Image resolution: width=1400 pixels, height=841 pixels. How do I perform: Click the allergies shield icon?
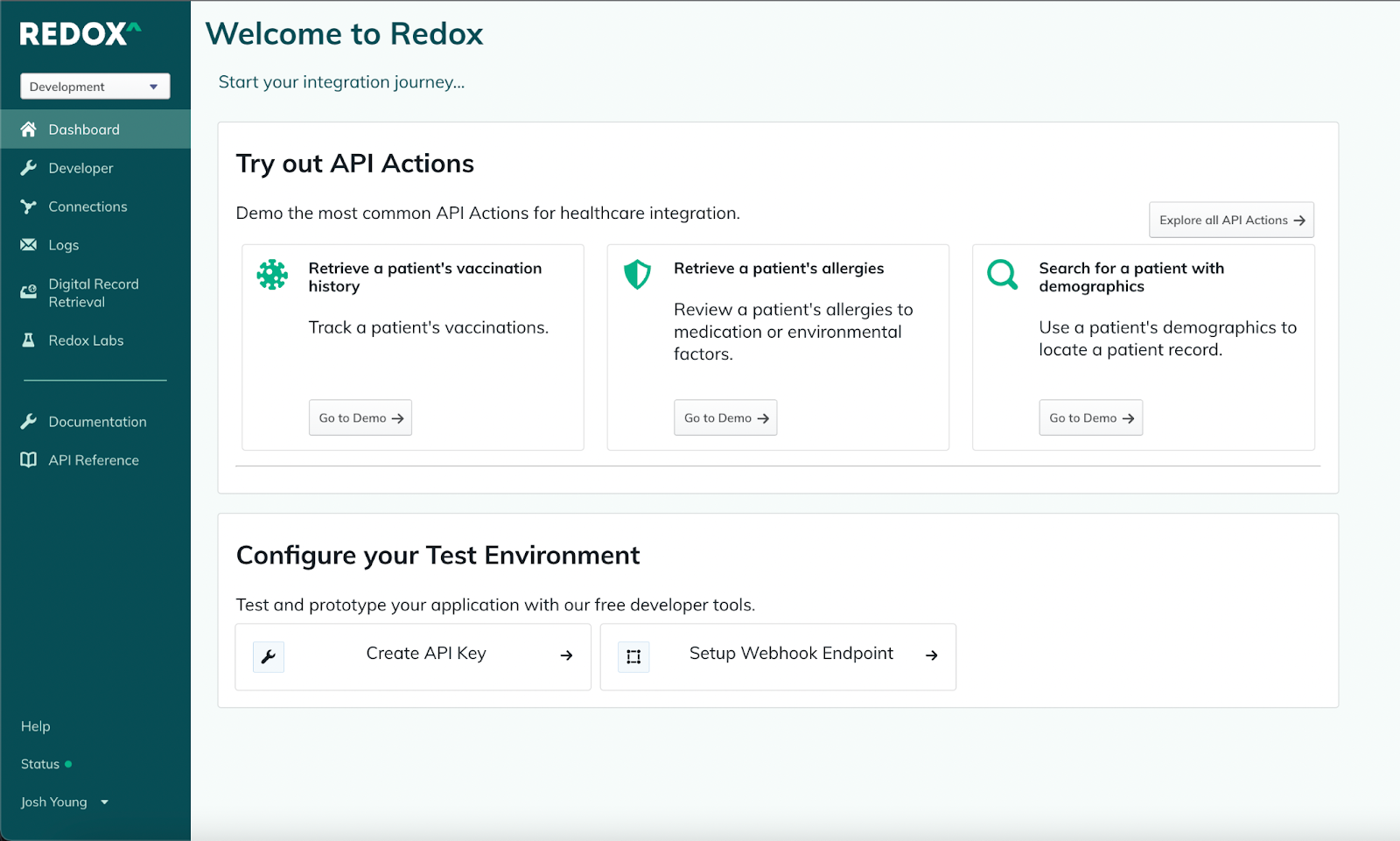point(637,275)
